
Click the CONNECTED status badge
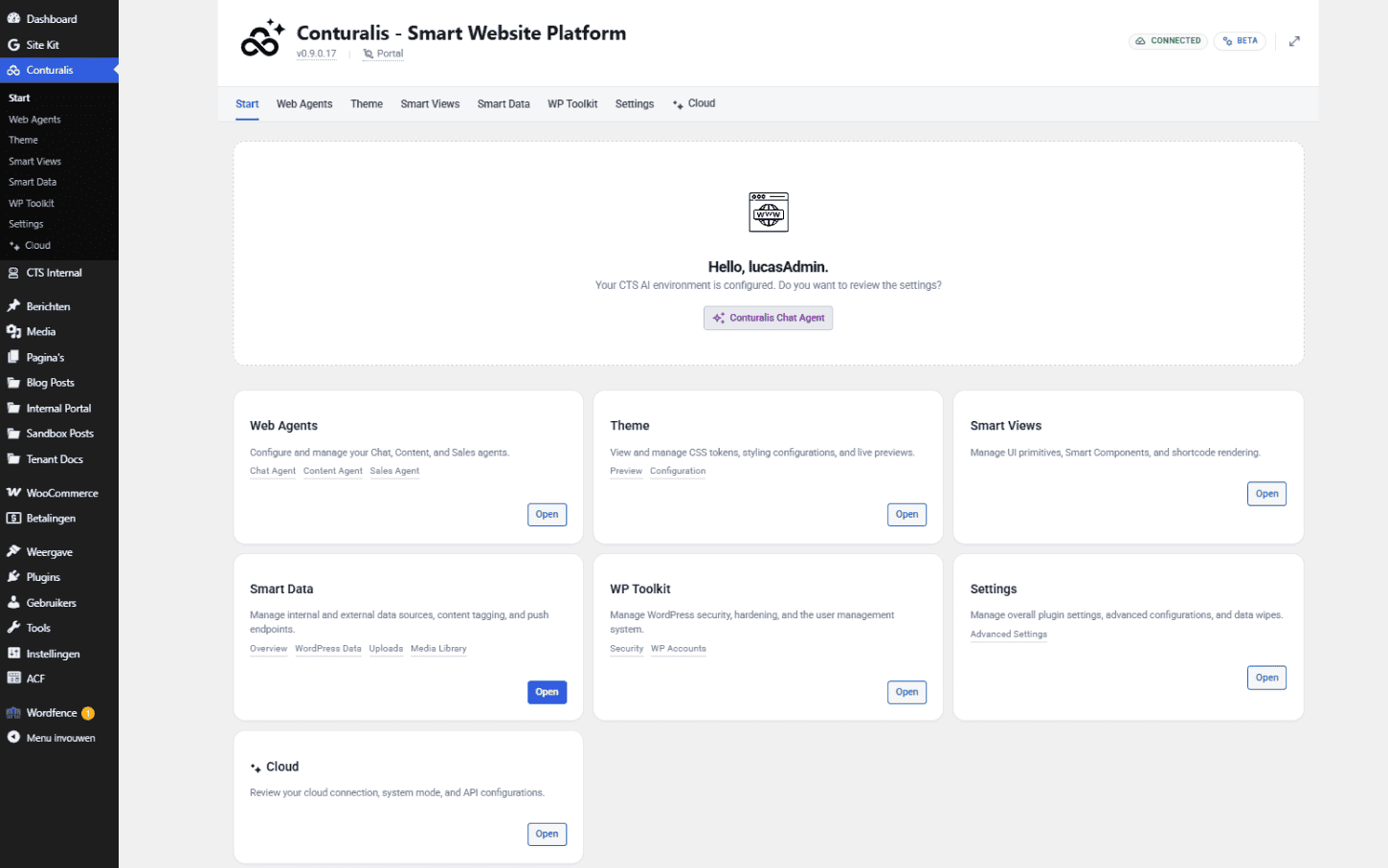[x=1168, y=41]
